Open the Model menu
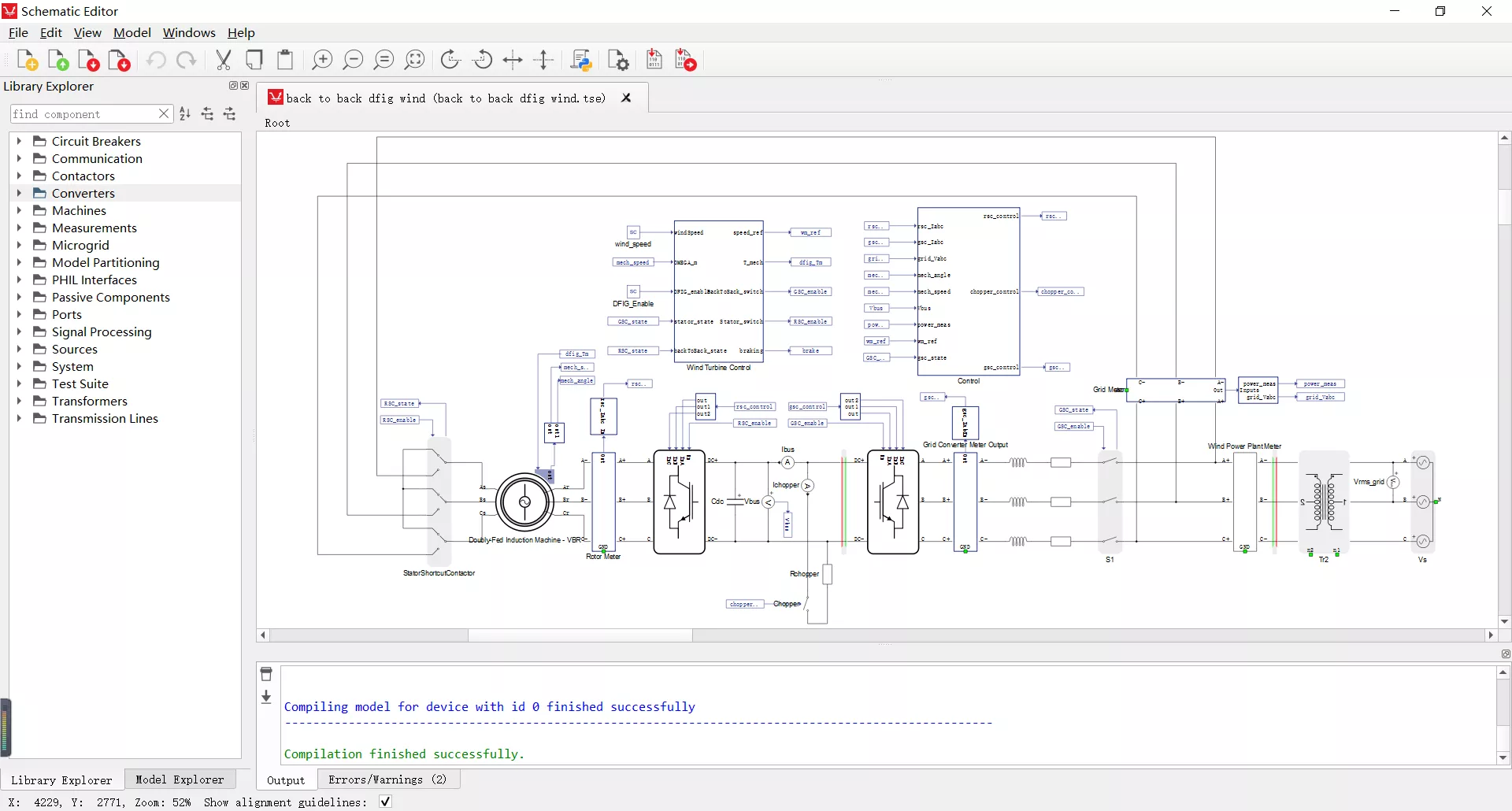This screenshot has height=811, width=1512. [132, 32]
